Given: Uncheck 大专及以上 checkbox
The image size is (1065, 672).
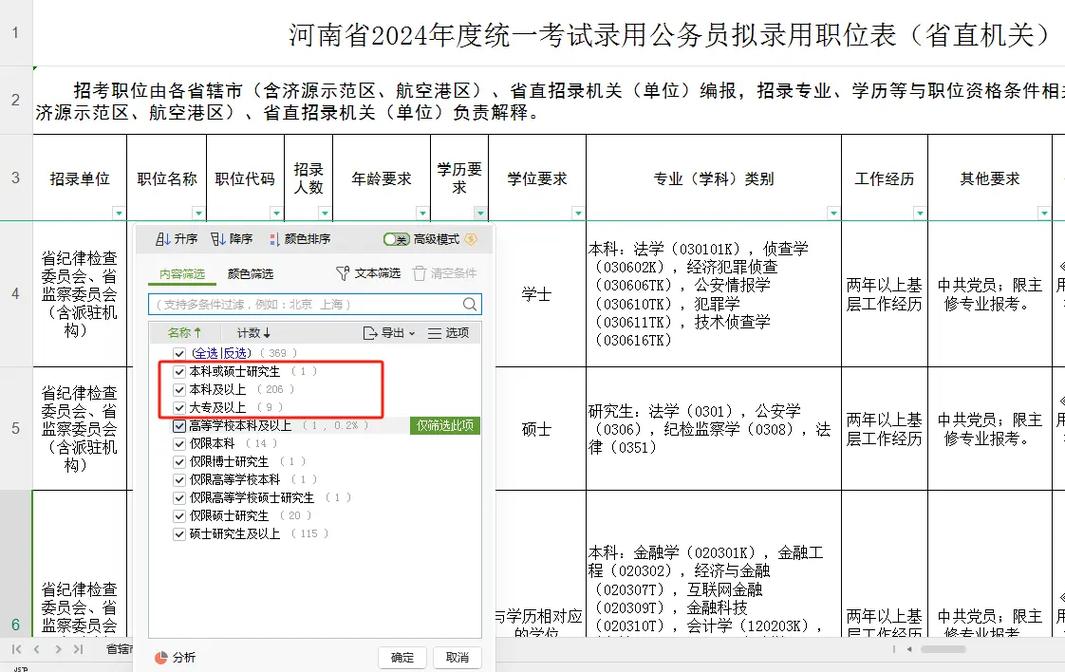Looking at the screenshot, I should 179,408.
